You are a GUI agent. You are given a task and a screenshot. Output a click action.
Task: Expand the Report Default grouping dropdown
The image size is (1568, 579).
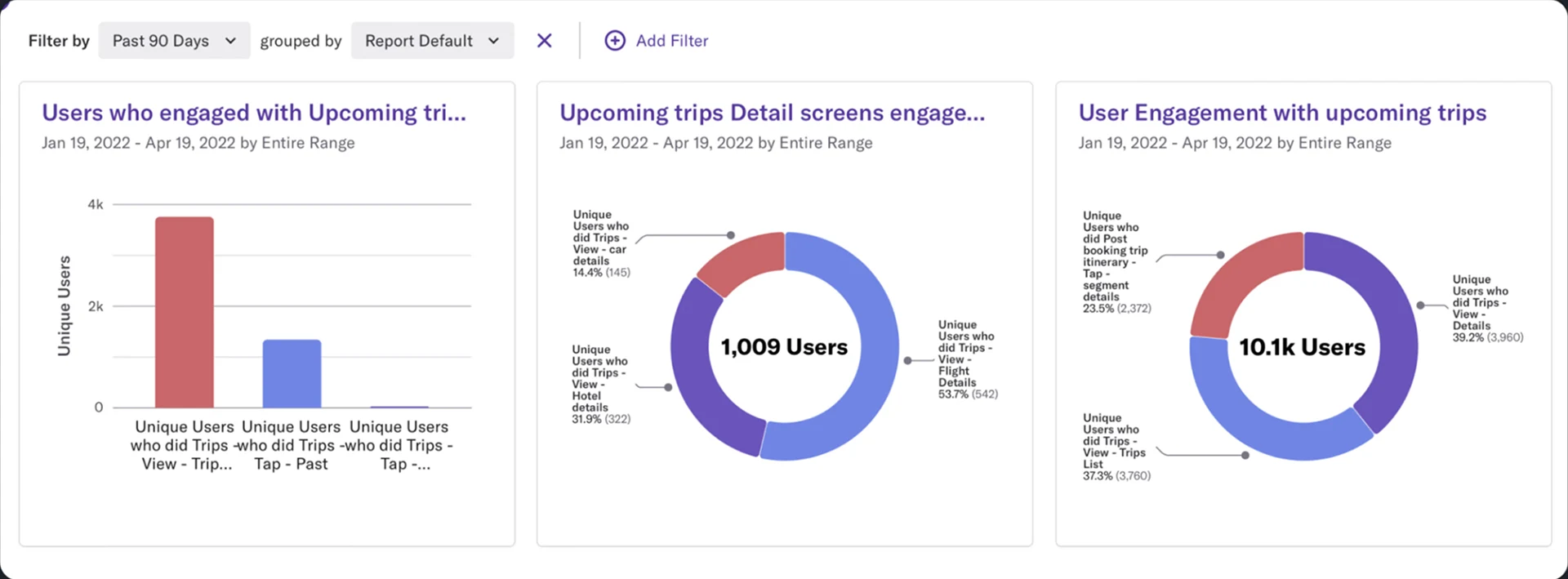431,41
